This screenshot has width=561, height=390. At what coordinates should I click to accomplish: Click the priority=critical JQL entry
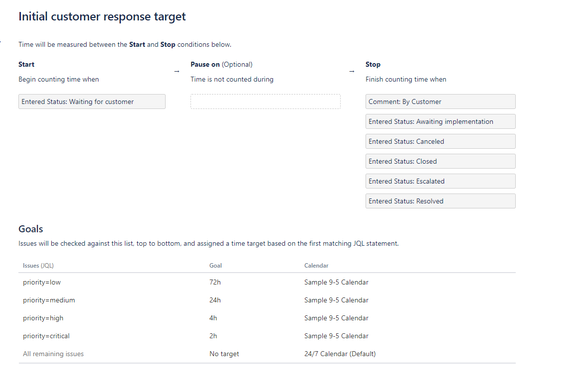point(46,336)
